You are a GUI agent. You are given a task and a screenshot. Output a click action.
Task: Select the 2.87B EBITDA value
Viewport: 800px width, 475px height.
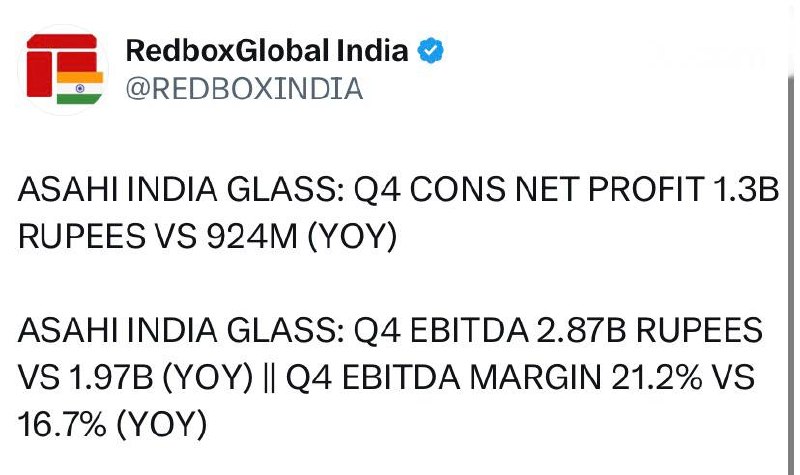tap(581, 330)
